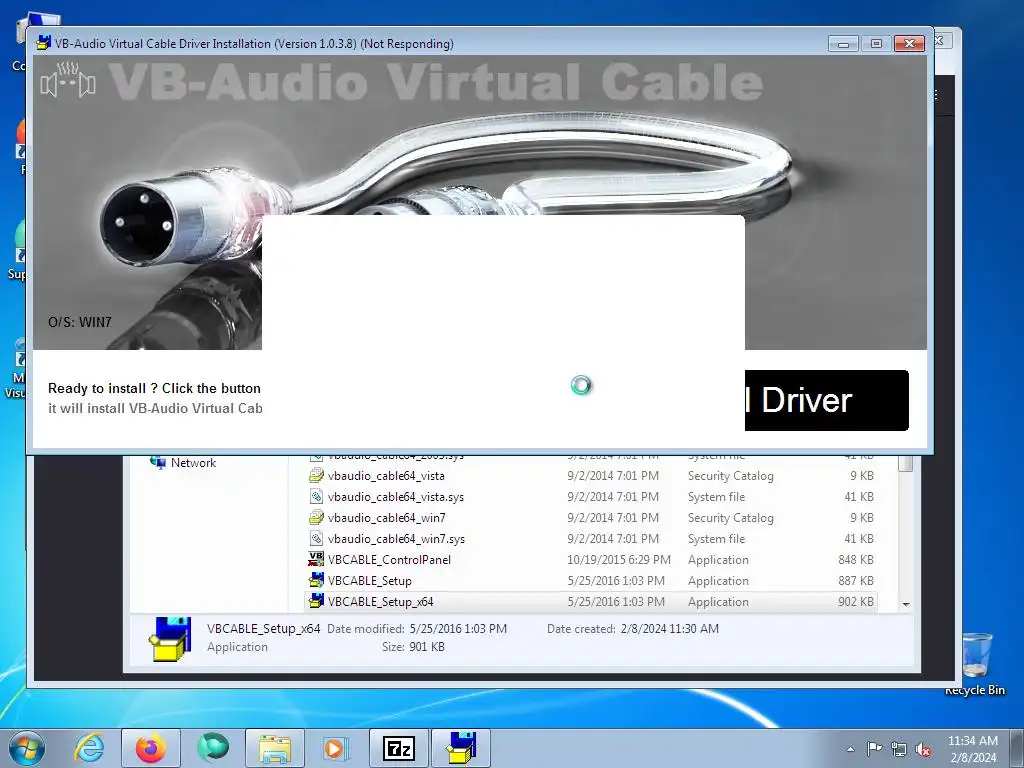Click the vbaudio_cable64_win7.sys file icon
The image size is (1024, 768).
click(x=316, y=539)
